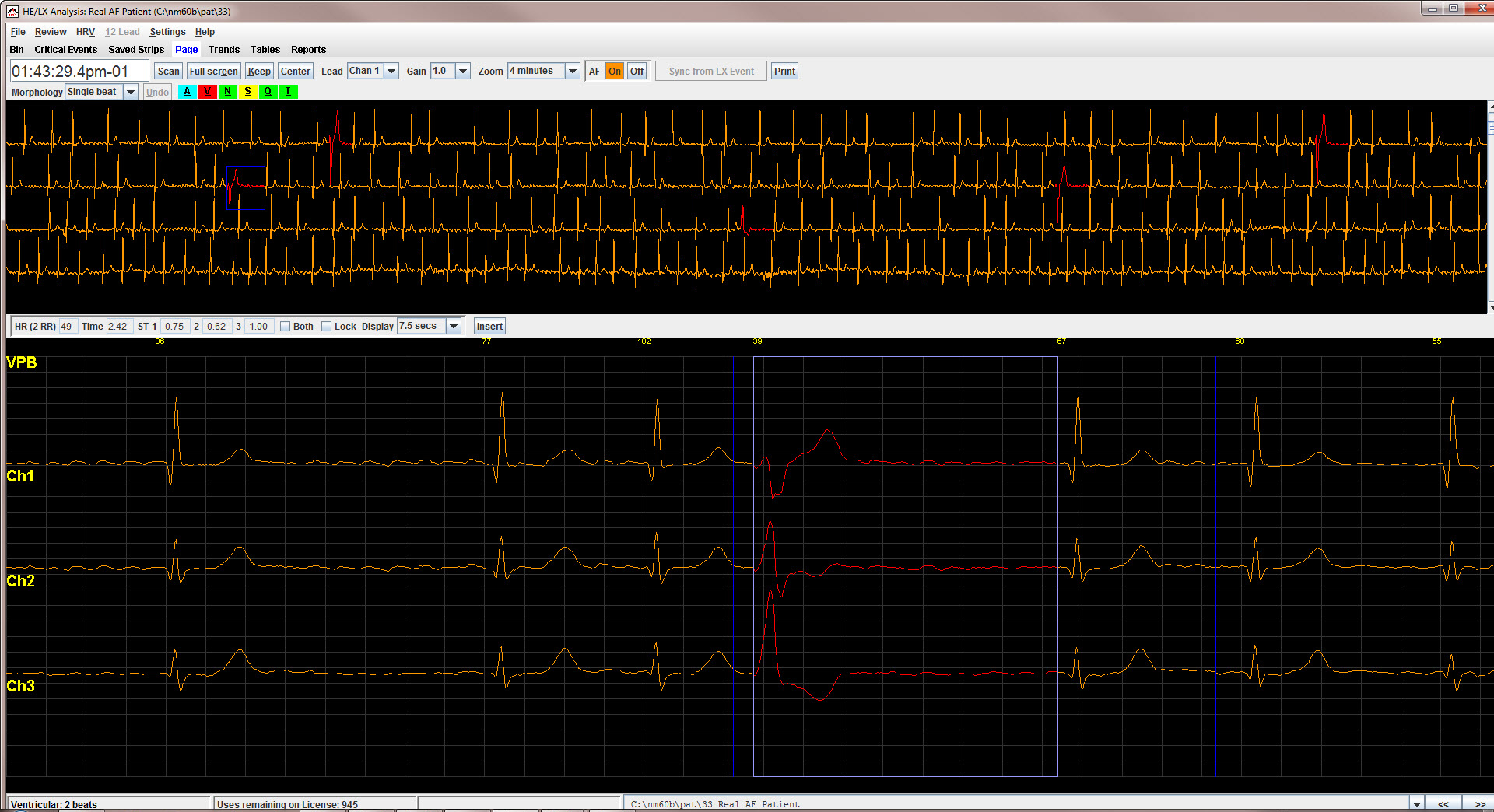Open the Lead channel selector
Viewport: 1494px width, 812px height.
click(372, 71)
